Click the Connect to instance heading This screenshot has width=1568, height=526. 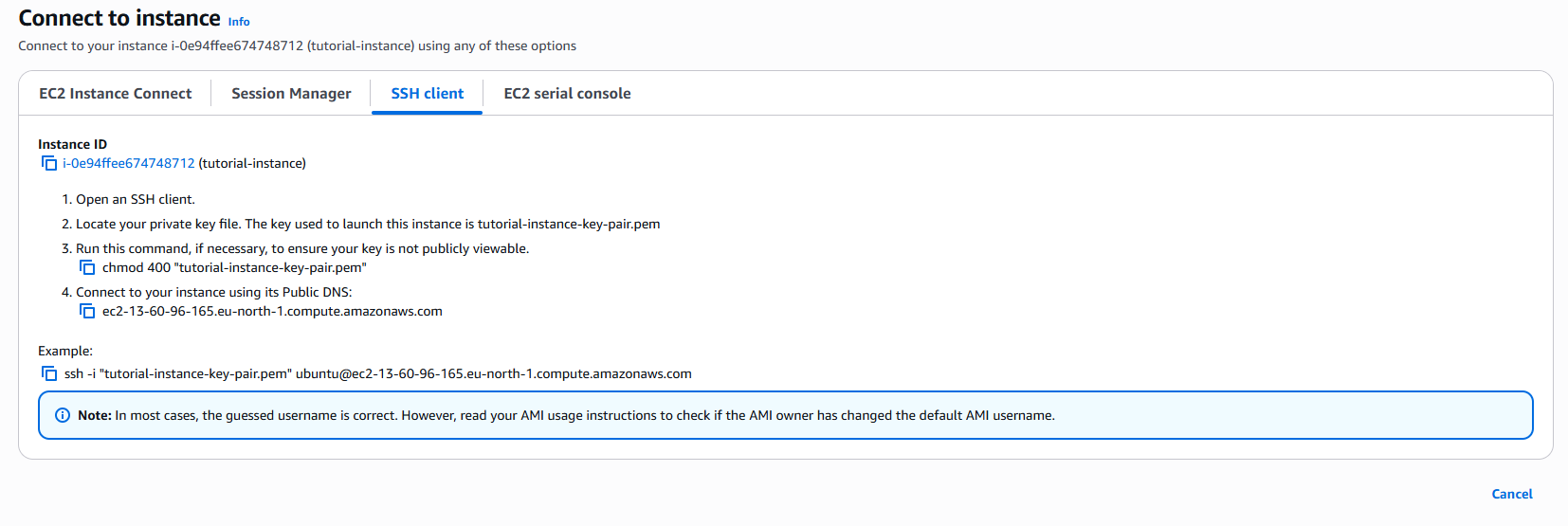point(119,18)
